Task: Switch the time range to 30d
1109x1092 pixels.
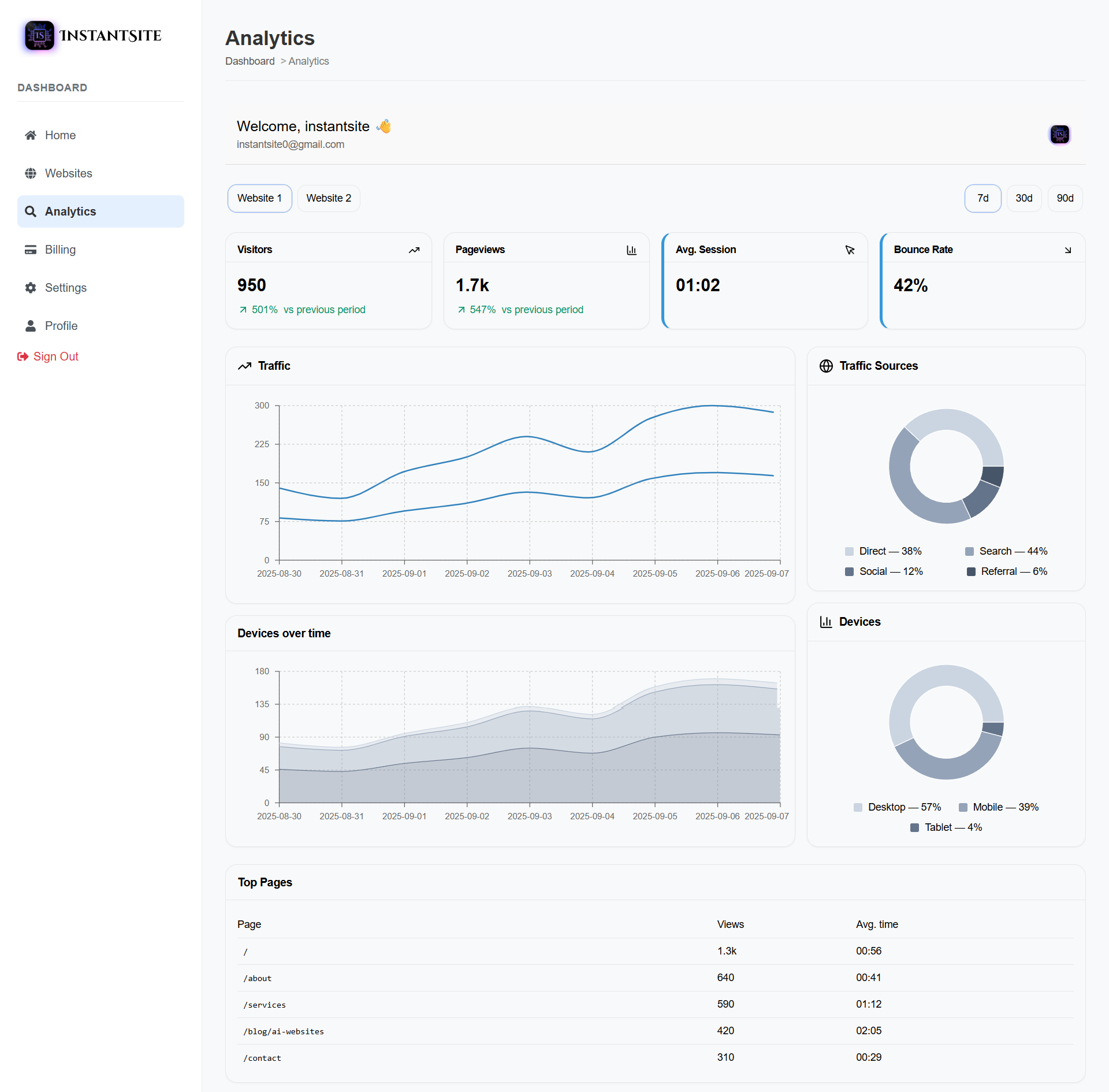Action: [1024, 198]
